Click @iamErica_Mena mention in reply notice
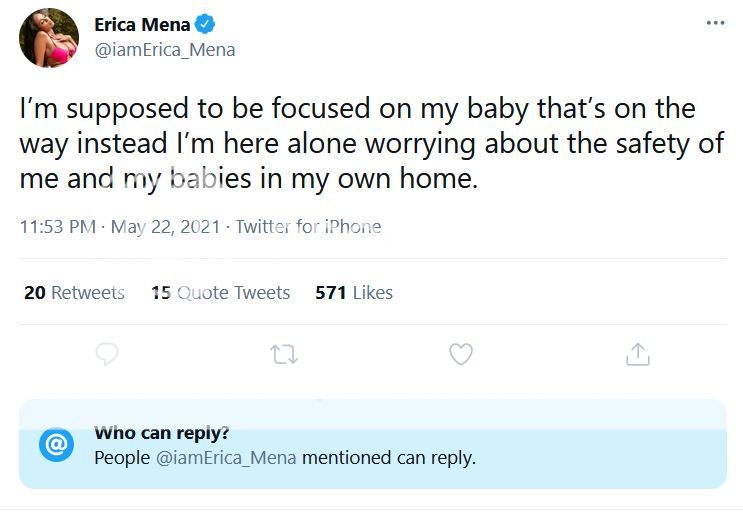 point(225,459)
